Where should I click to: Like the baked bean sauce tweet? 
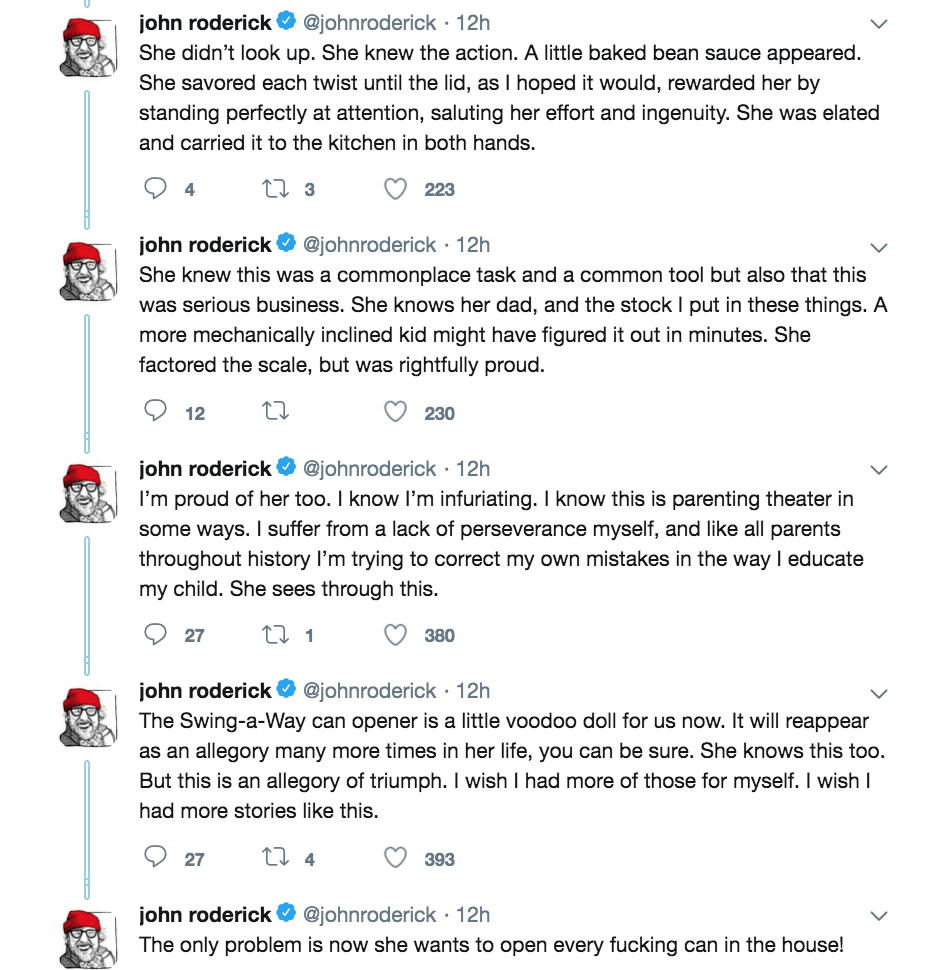pos(396,189)
